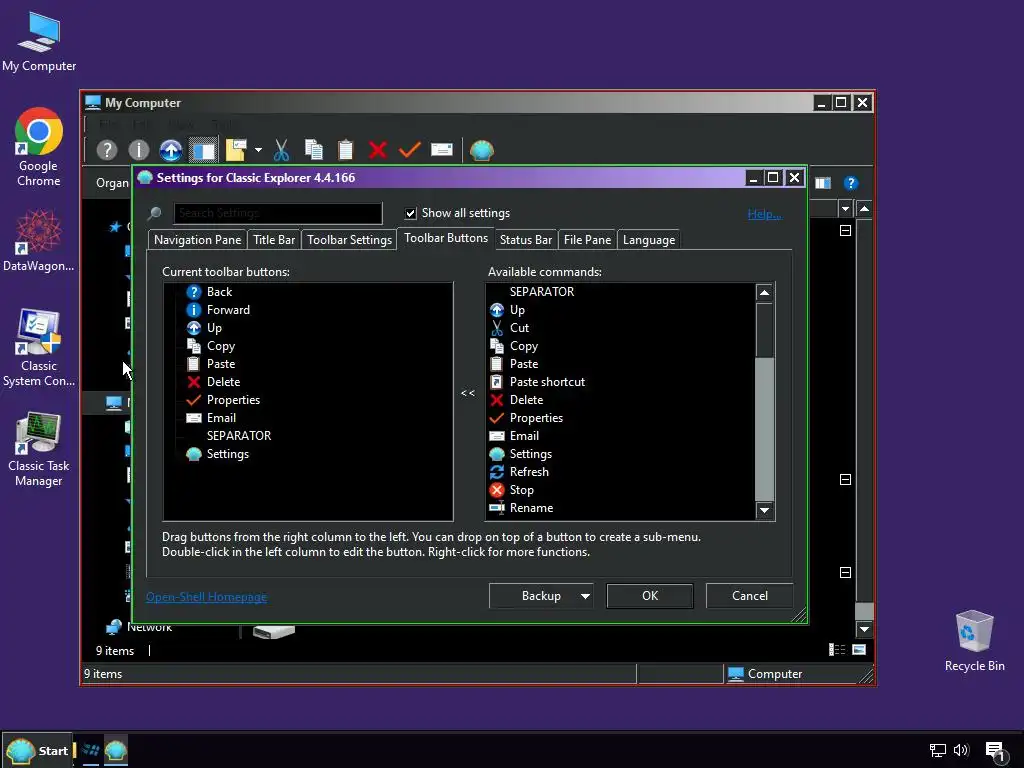Click the Forward info-icon button in My Computer toolbar
The height and width of the screenshot is (768, 1024).
[138, 150]
